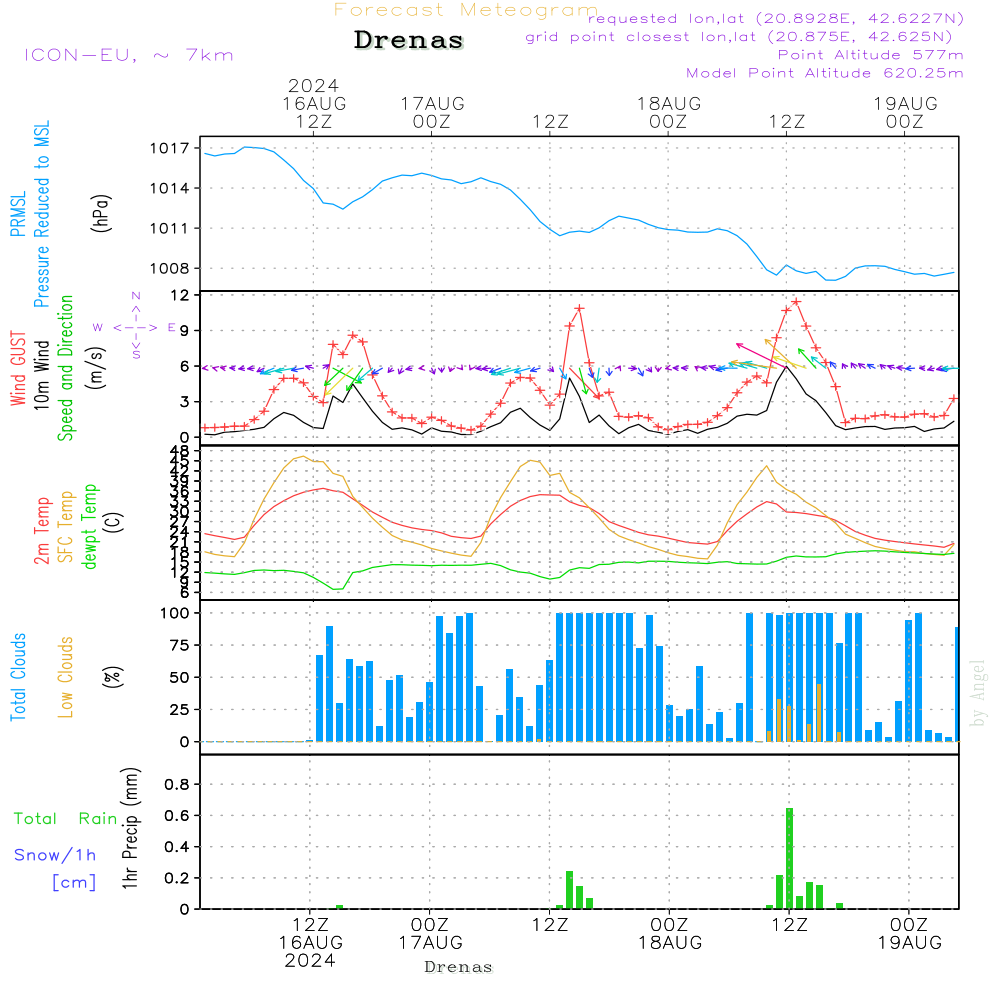Viewport: 1000px width, 1000px height.
Task: Click the '2024' year under bottom 16AUG
Action: coord(310,961)
